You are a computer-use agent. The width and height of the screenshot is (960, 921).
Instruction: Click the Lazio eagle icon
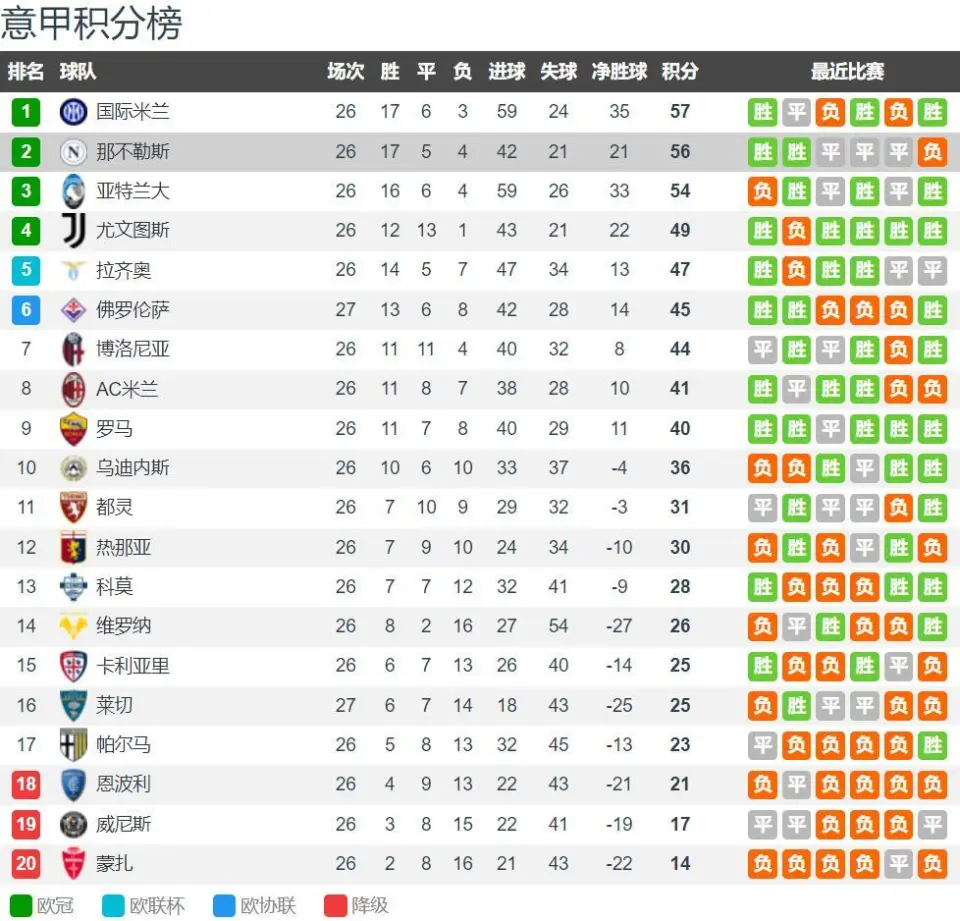[x=73, y=270]
